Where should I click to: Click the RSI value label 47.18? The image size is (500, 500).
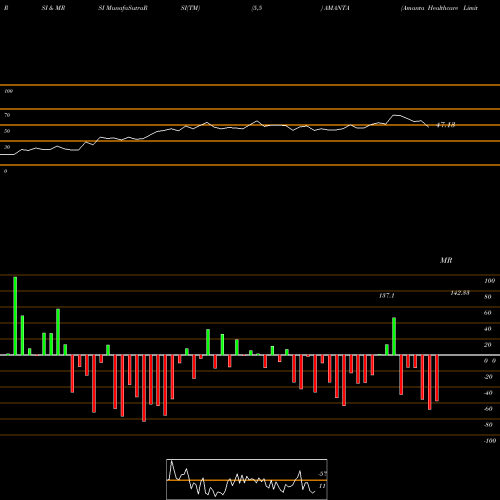tap(446, 125)
